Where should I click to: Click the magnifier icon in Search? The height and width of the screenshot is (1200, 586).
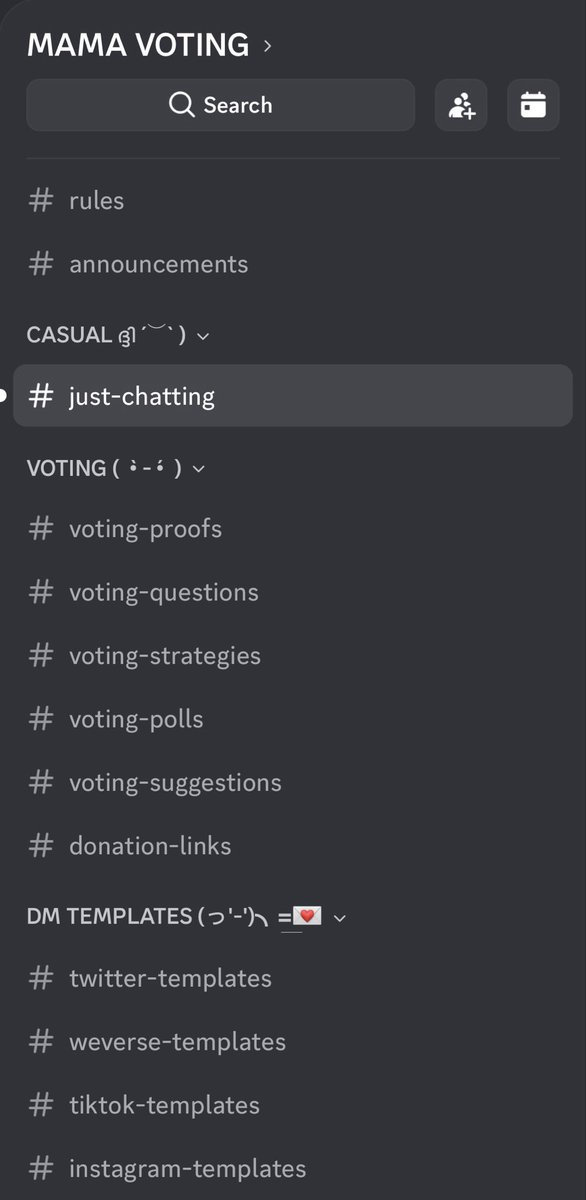pyautogui.click(x=182, y=105)
